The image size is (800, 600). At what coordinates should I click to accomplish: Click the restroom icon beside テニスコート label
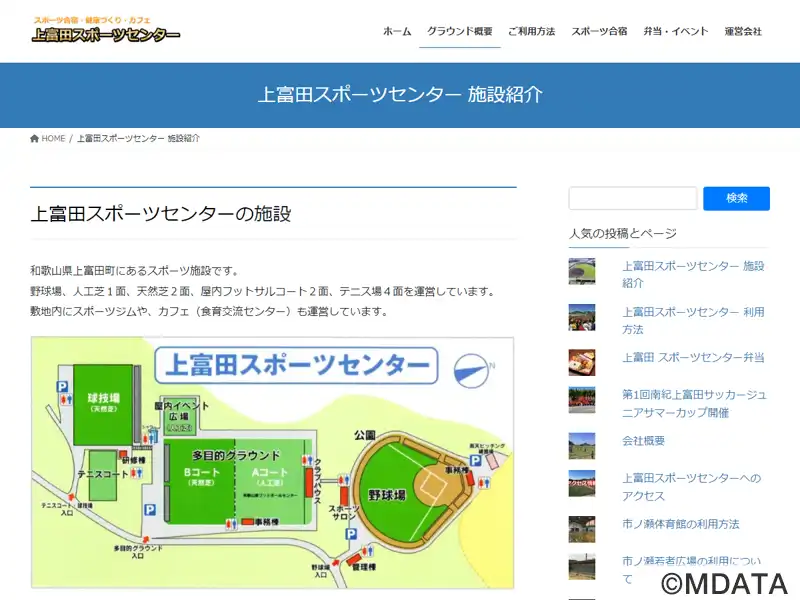[x=136, y=473]
